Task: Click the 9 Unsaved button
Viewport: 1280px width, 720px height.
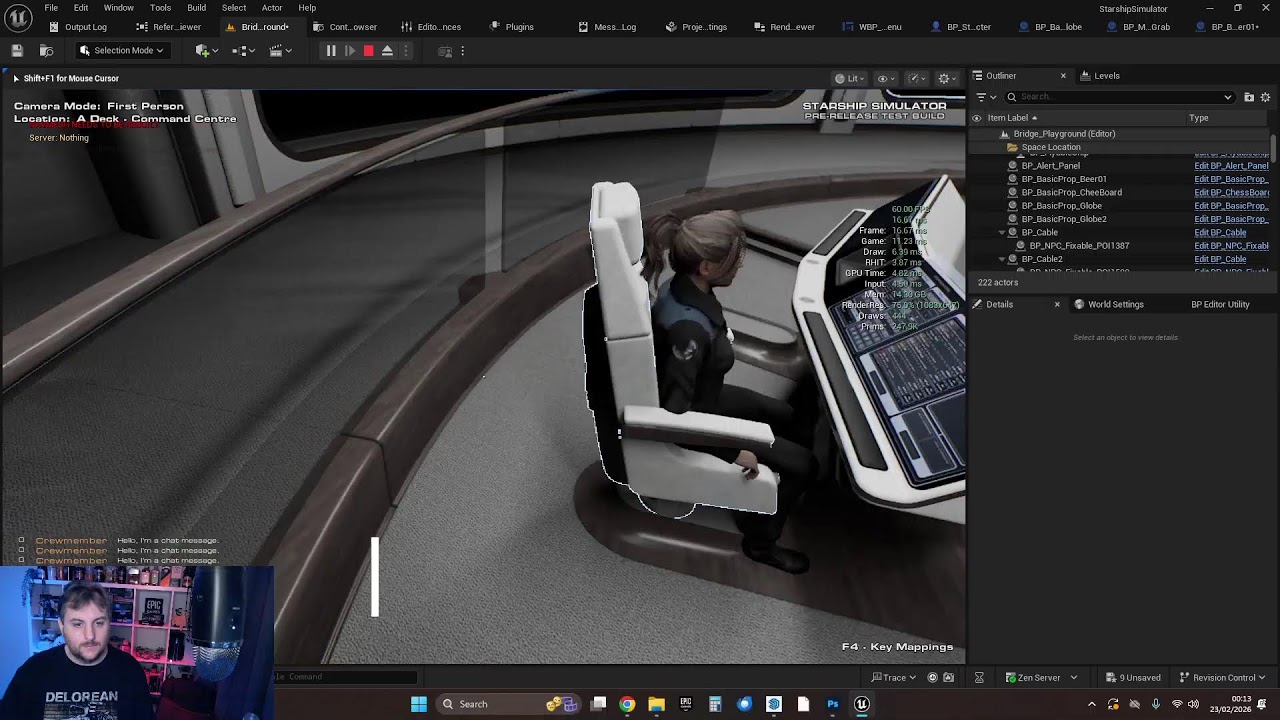Action: pos(1132,678)
